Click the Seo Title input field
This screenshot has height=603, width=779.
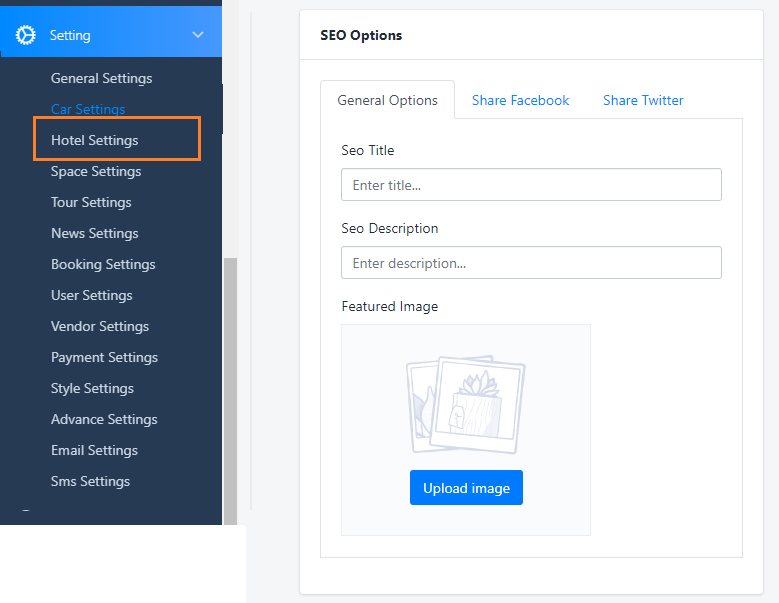click(531, 185)
